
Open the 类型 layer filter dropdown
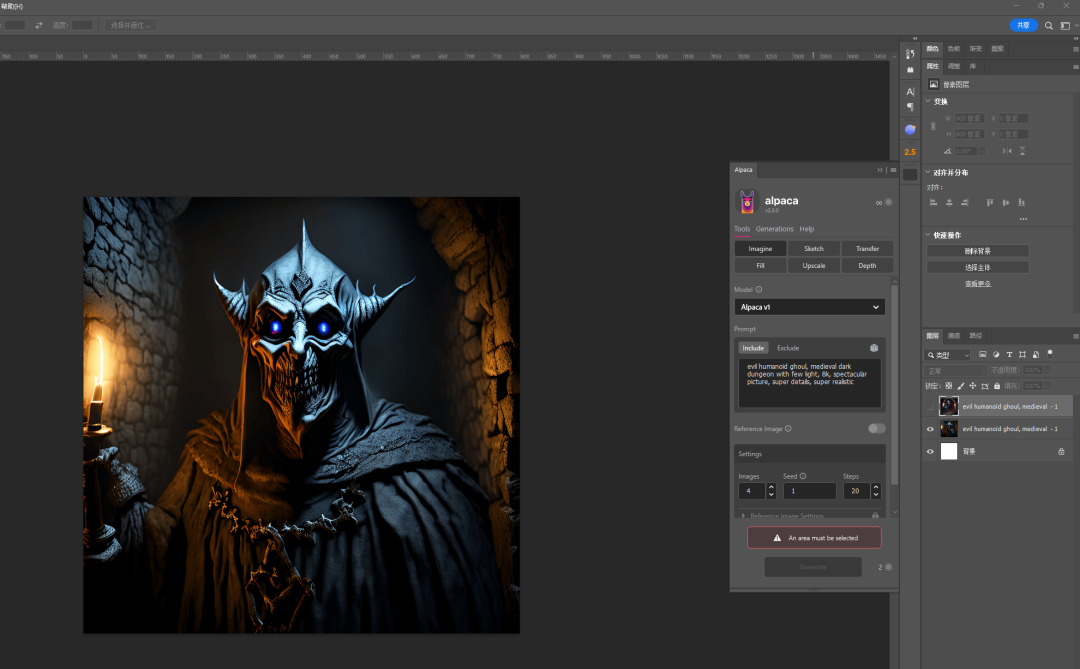(x=948, y=355)
